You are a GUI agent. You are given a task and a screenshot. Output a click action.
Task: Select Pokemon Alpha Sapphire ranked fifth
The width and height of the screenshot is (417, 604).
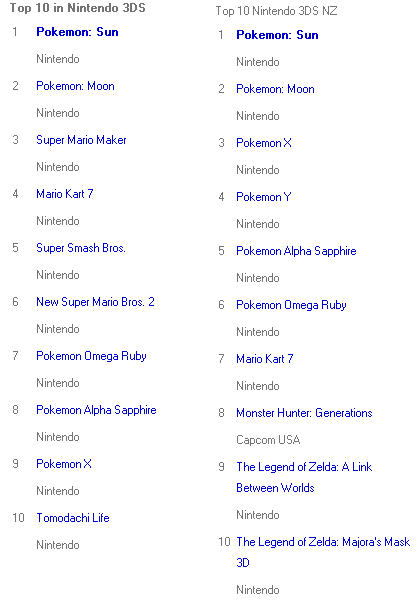(296, 251)
